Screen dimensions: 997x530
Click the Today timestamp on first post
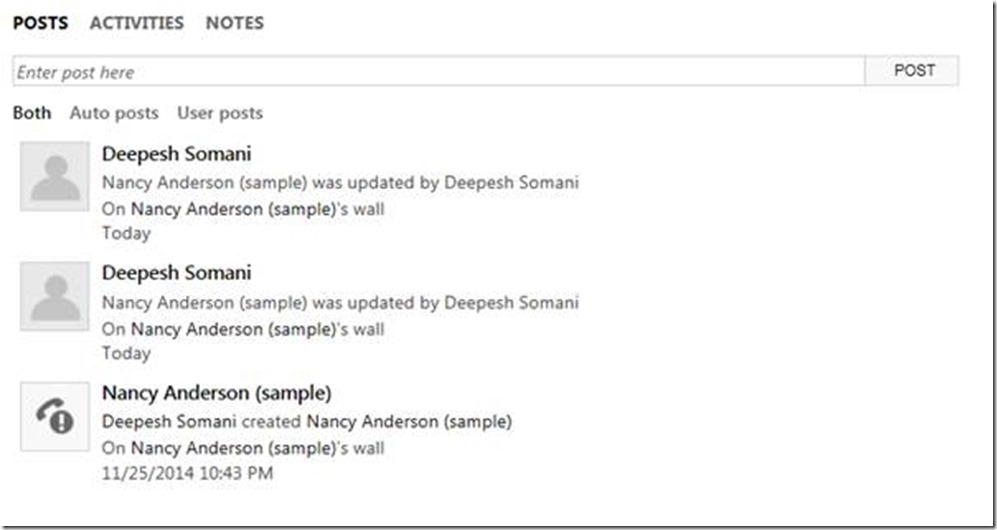click(126, 233)
